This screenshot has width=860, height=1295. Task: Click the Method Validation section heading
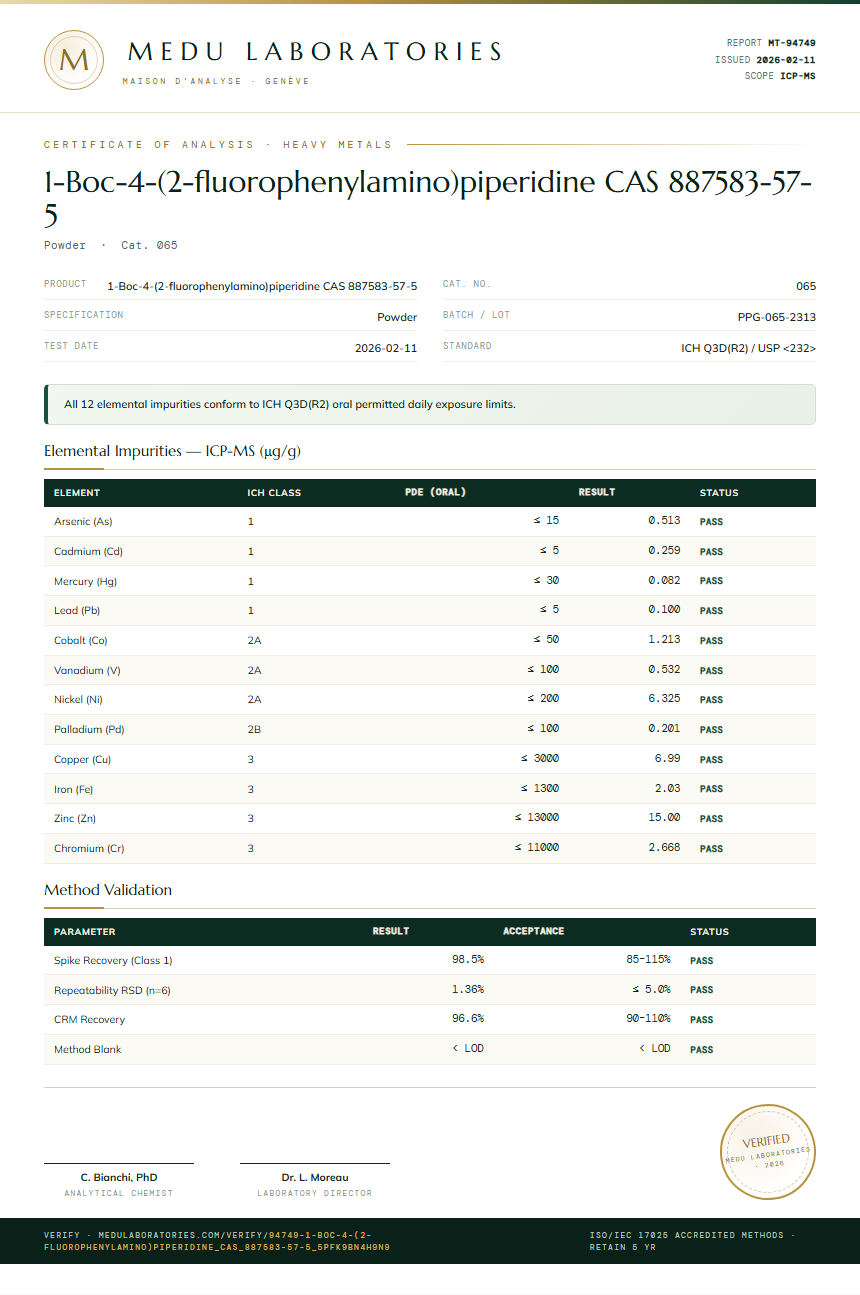[108, 890]
